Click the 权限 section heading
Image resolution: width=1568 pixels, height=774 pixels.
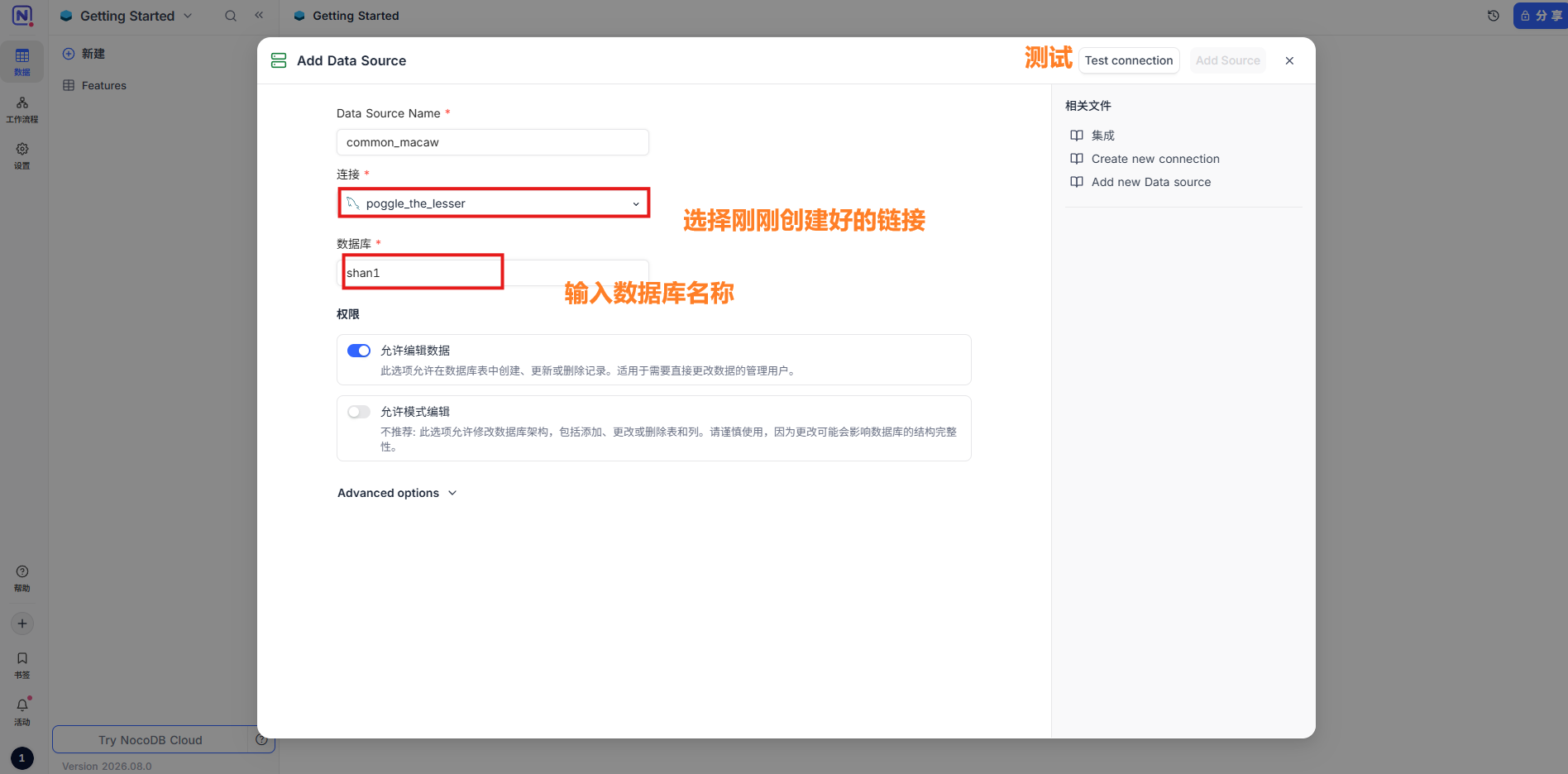[x=348, y=314]
